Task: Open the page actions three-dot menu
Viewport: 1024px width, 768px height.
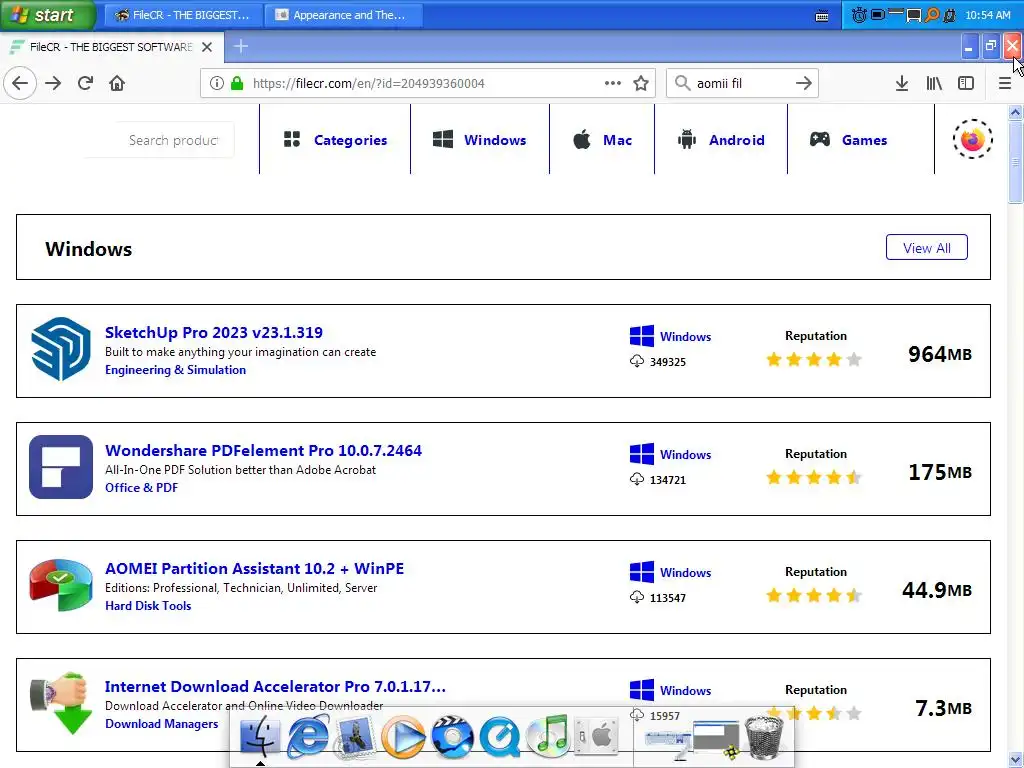Action: point(613,83)
